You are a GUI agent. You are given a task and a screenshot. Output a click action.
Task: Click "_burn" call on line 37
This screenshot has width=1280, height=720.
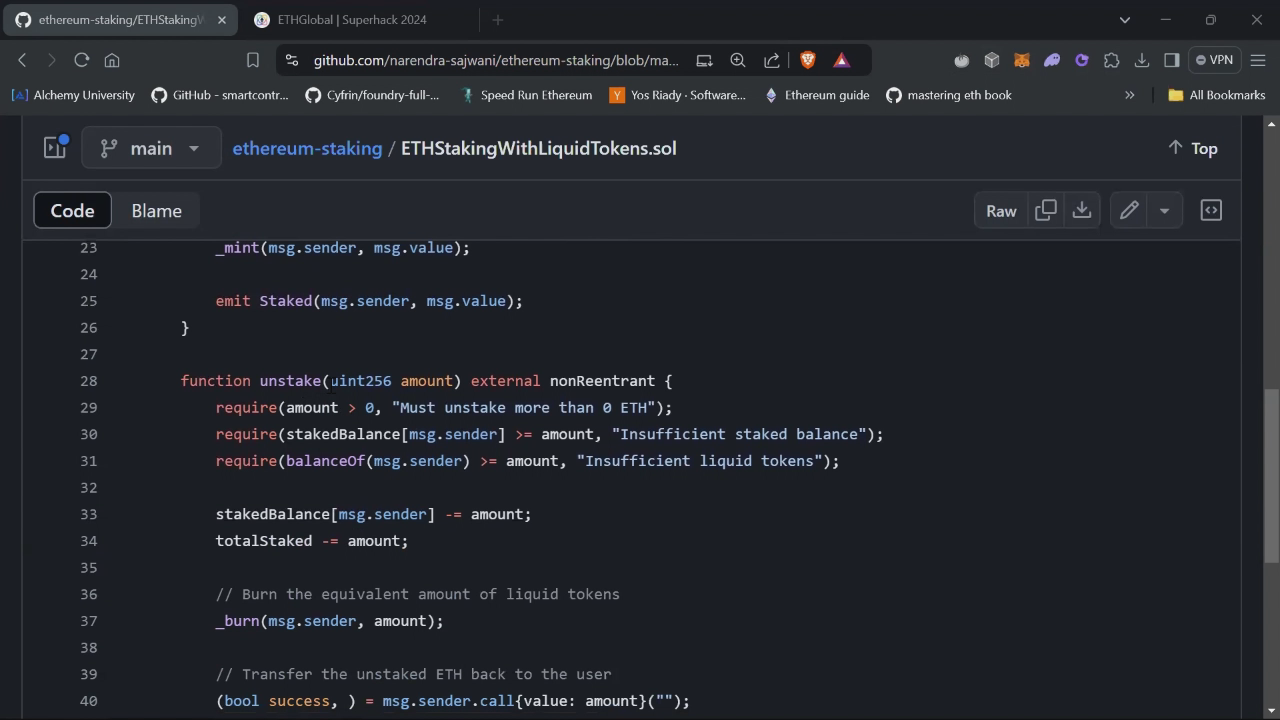click(238, 621)
